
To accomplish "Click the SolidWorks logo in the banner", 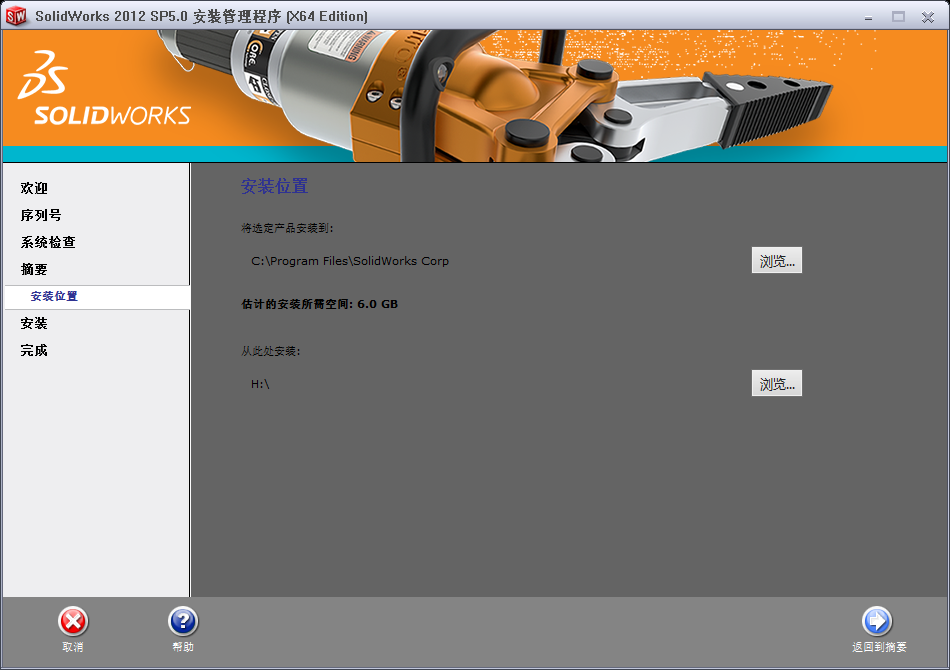I will coord(104,88).
